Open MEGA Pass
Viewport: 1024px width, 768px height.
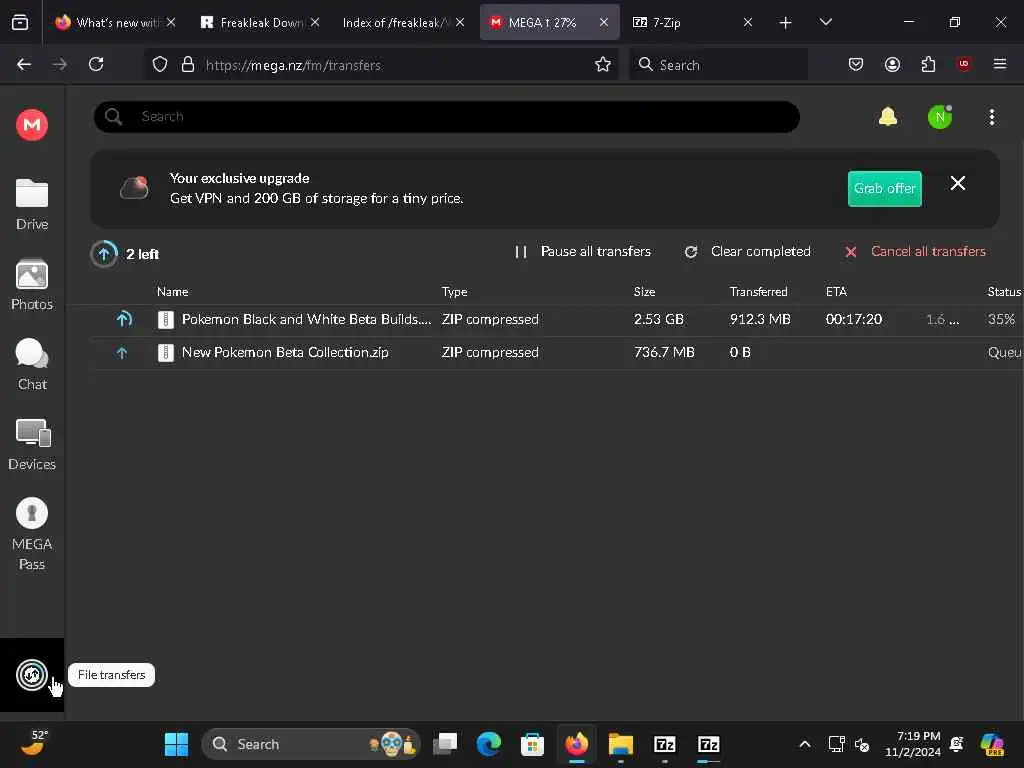coord(31,534)
